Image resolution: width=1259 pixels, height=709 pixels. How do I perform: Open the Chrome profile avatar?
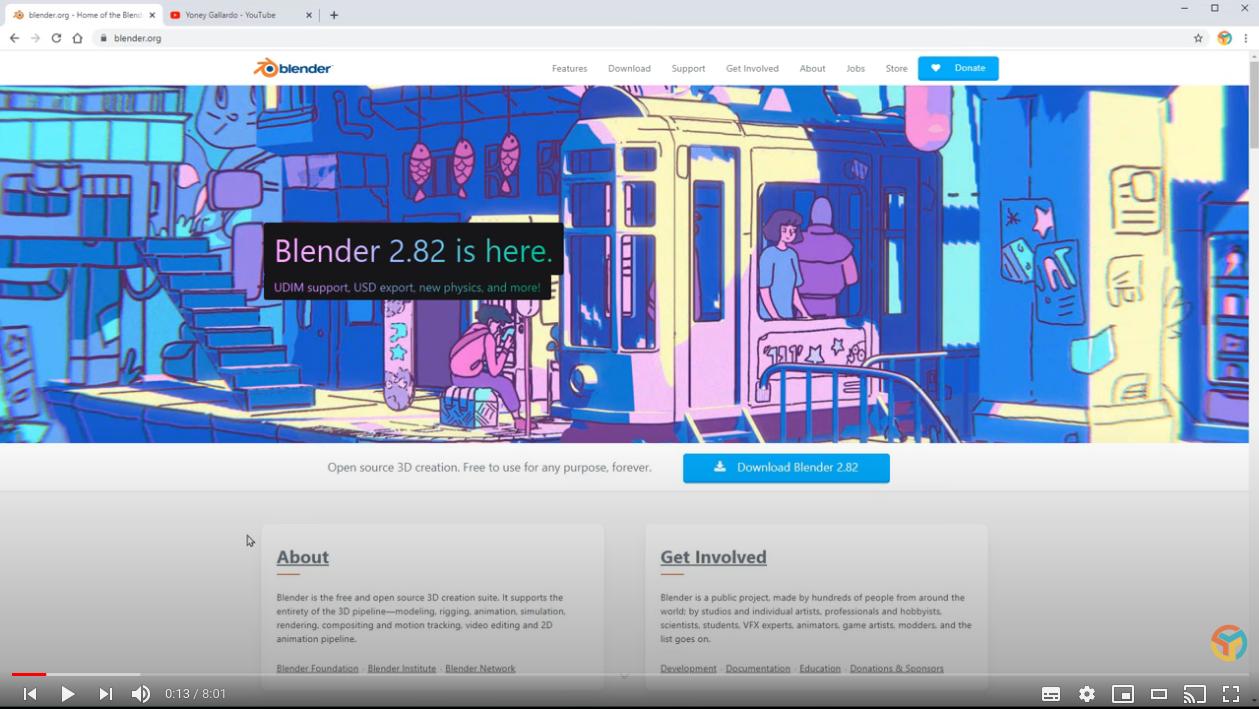click(x=1224, y=38)
